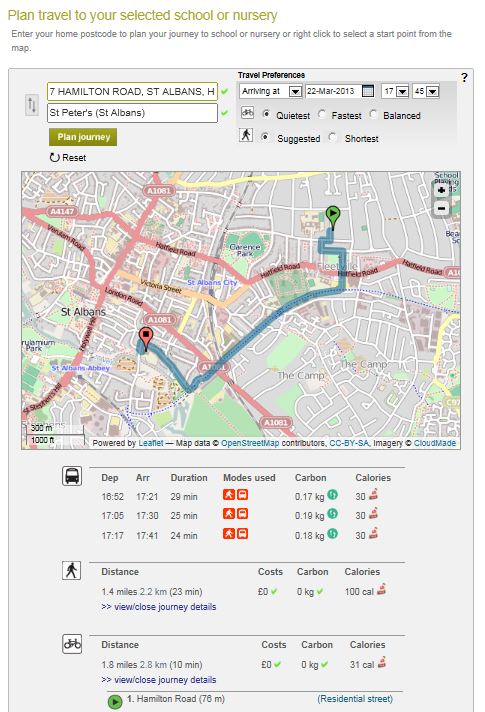Swap start and destination with arrows icon
The height and width of the screenshot is (712, 485).
pos(32,105)
